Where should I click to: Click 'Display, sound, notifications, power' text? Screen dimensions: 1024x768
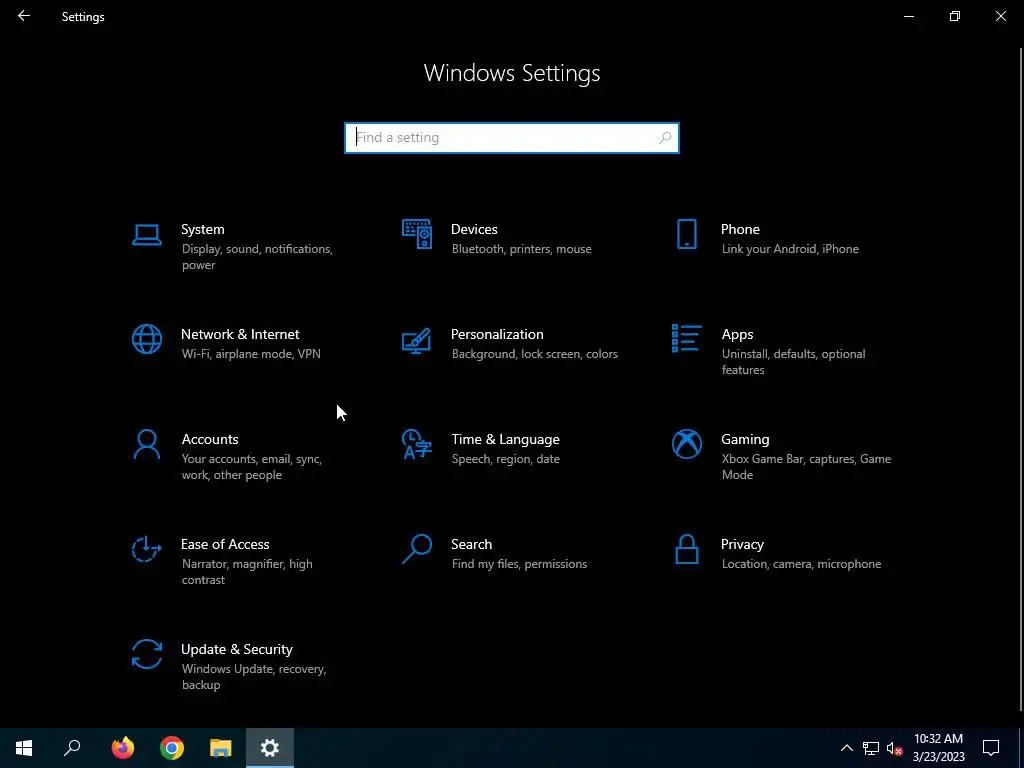pyautogui.click(x=257, y=257)
